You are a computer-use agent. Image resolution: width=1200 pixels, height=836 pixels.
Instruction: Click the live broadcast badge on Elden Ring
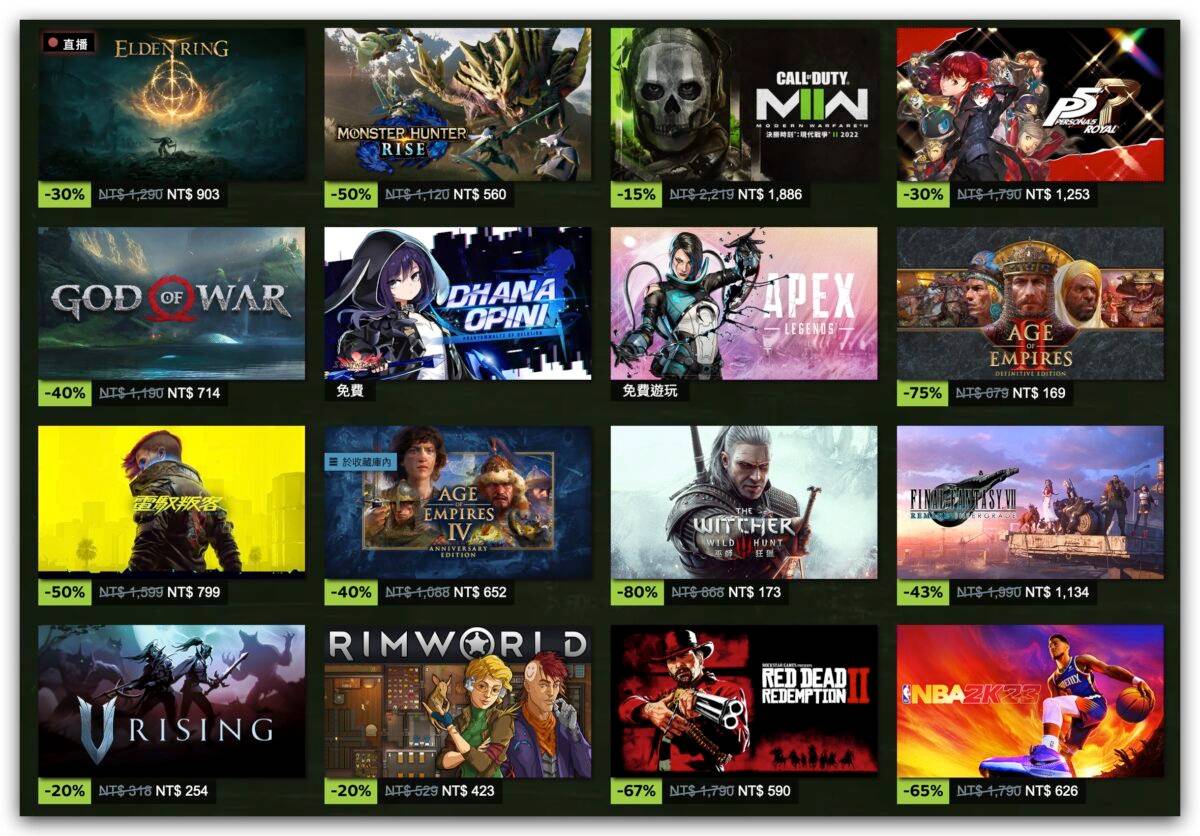click(68, 44)
